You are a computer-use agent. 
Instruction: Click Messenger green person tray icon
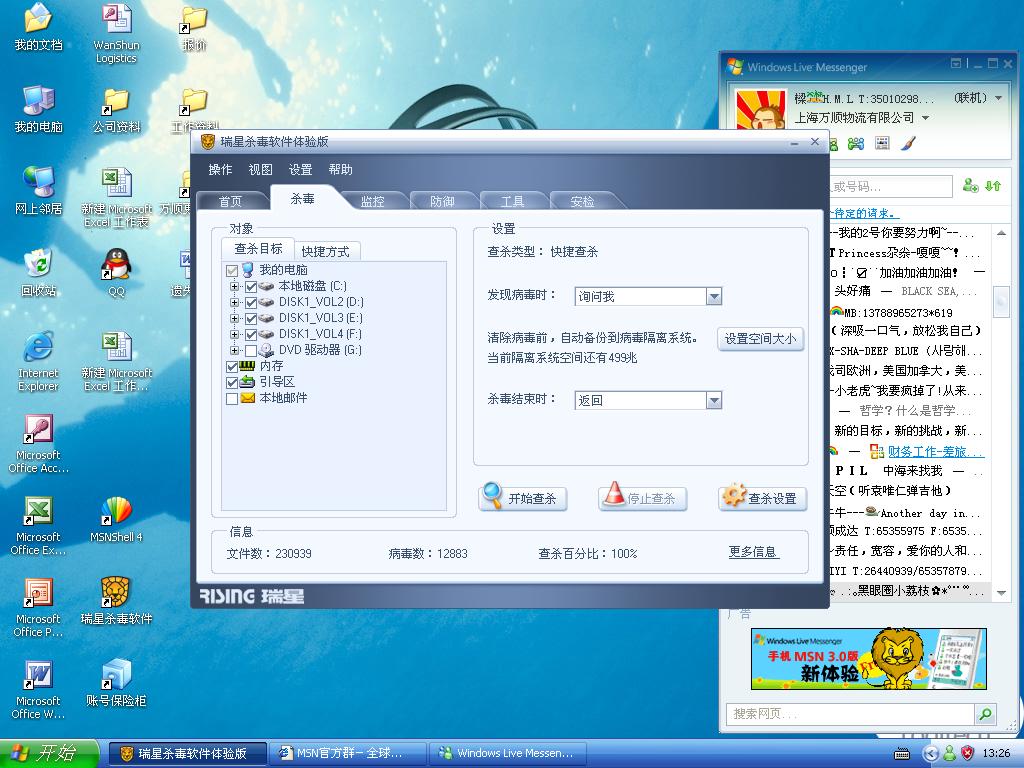click(950, 753)
